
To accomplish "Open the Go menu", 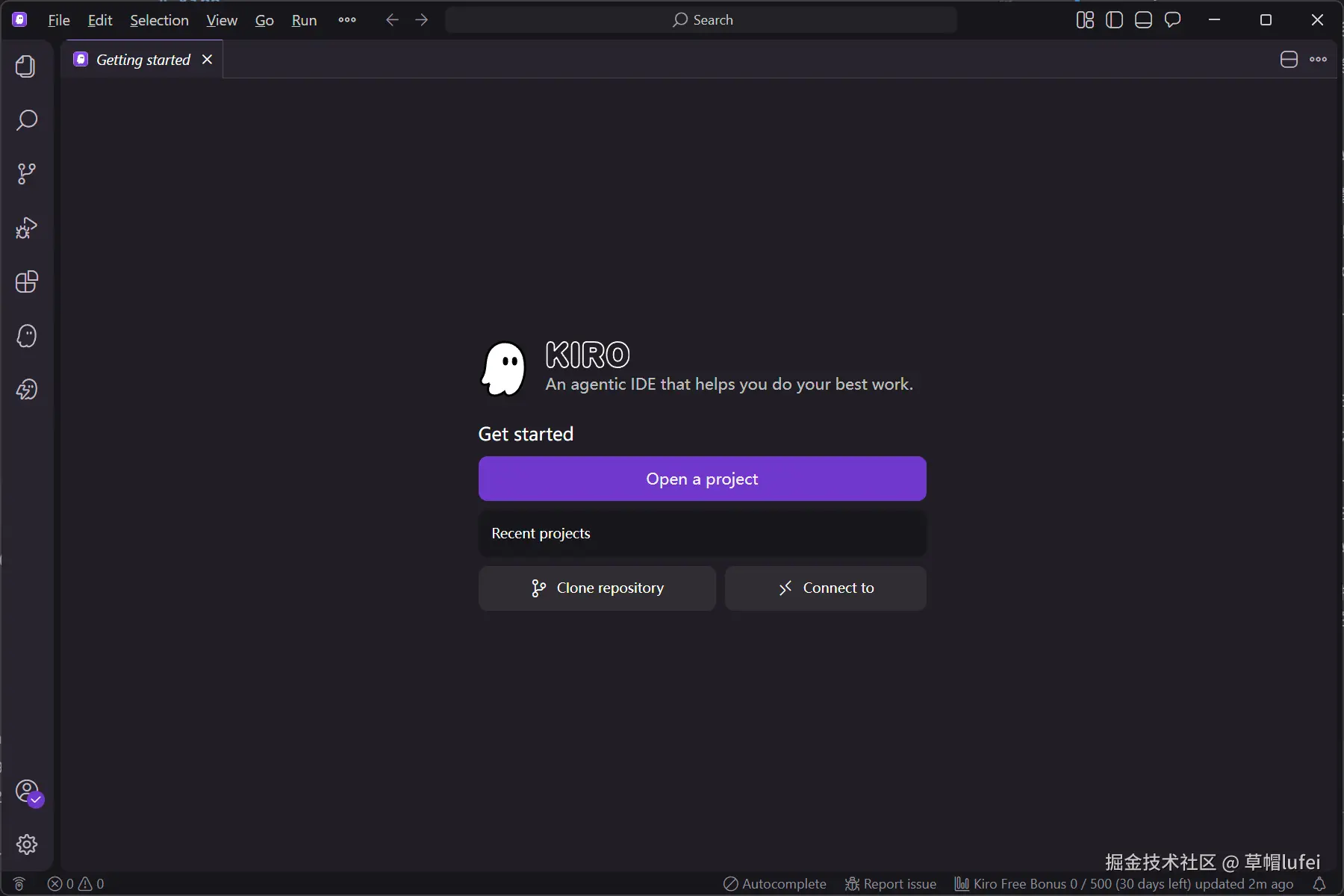I will pyautogui.click(x=264, y=20).
